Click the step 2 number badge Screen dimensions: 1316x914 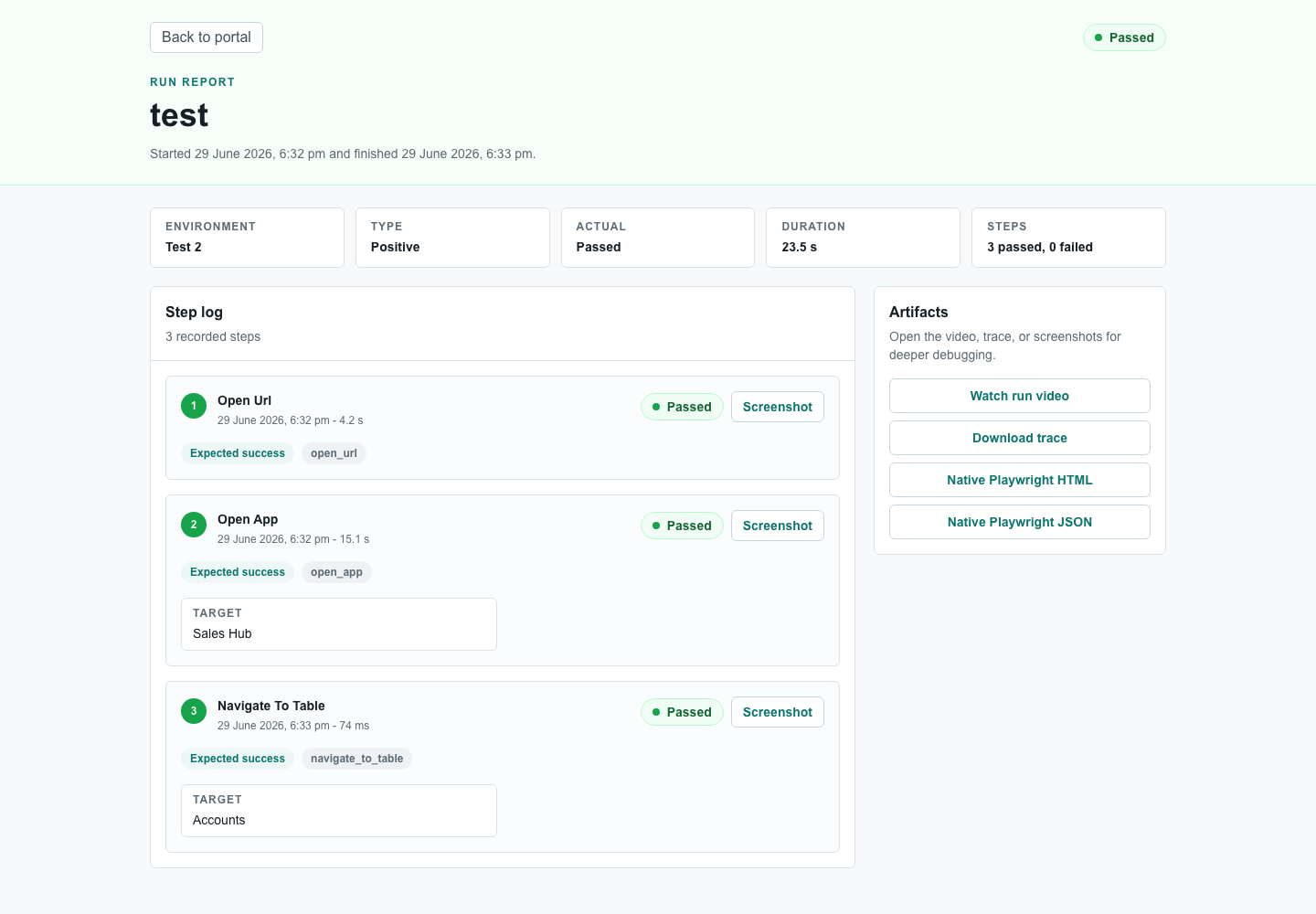(x=194, y=525)
